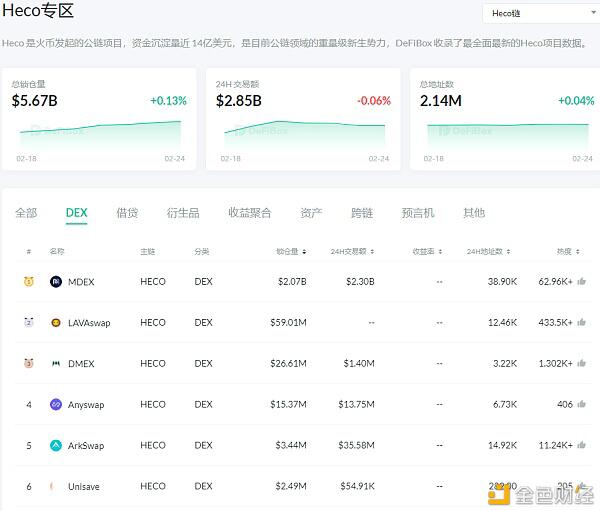The width and height of the screenshot is (600, 511).
Task: Sort table by 热度 column arrows
Action: (578, 251)
